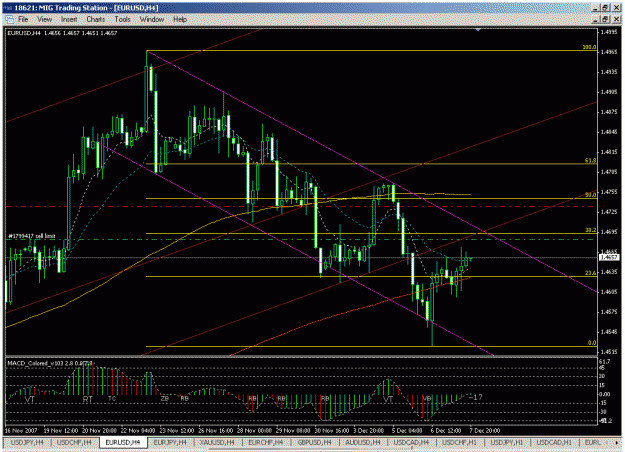Open the Charts menu

point(96,19)
